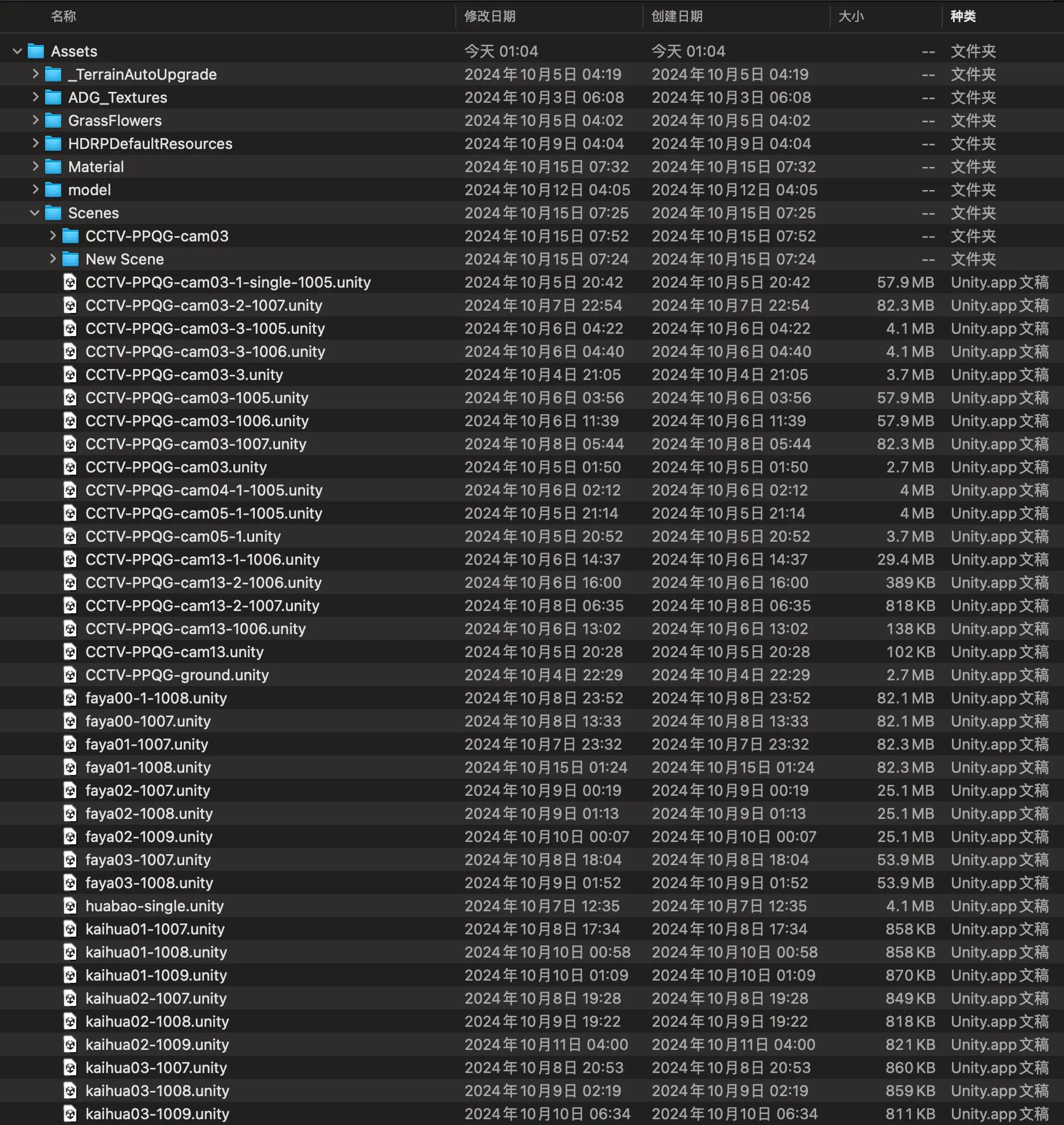
Task: Sort by the 种类 column header
Action: click(963, 16)
